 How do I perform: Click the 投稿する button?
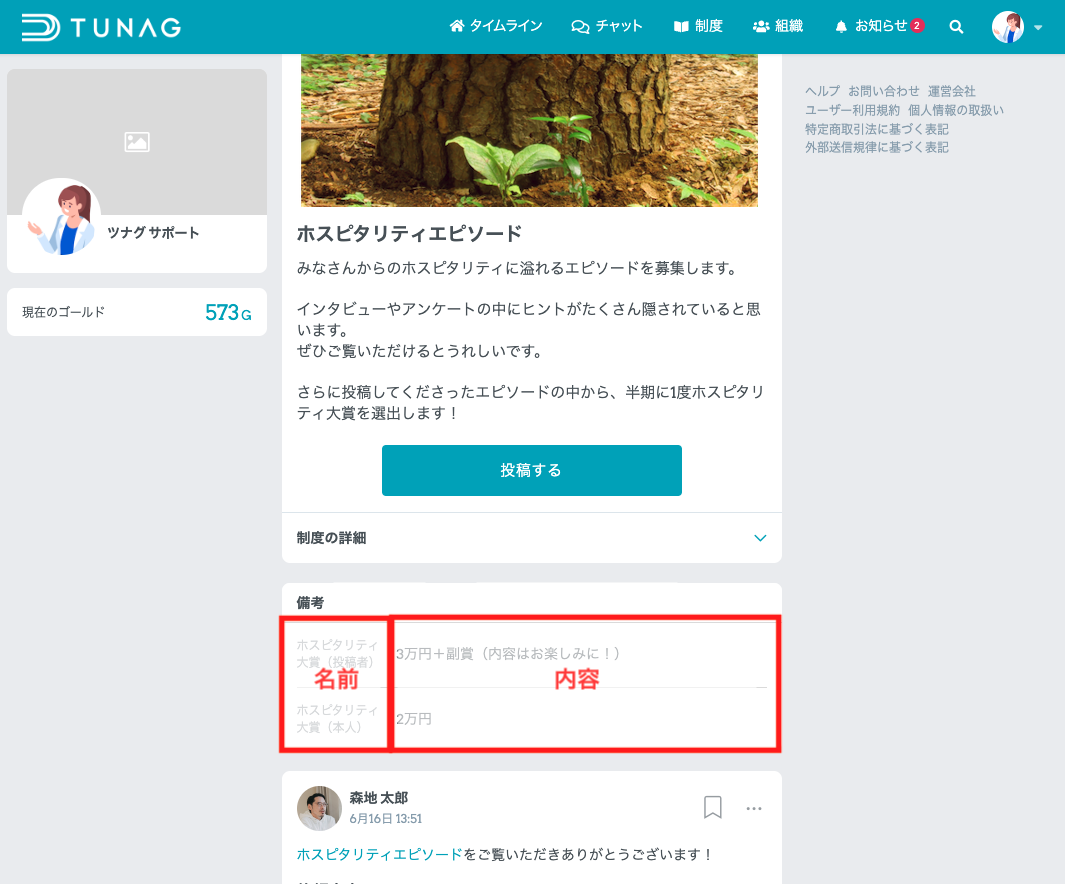pyautogui.click(x=532, y=471)
